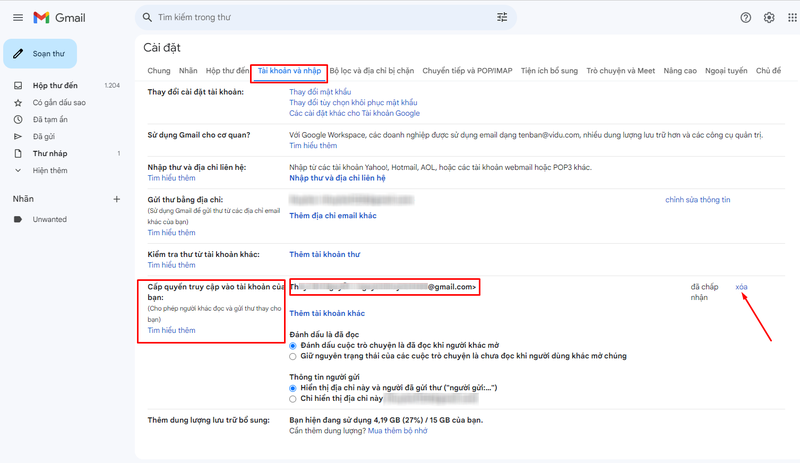The width and height of the screenshot is (800, 463).
Task: Click the star icon for Có gắn dấu sao
Action: click(x=18, y=103)
